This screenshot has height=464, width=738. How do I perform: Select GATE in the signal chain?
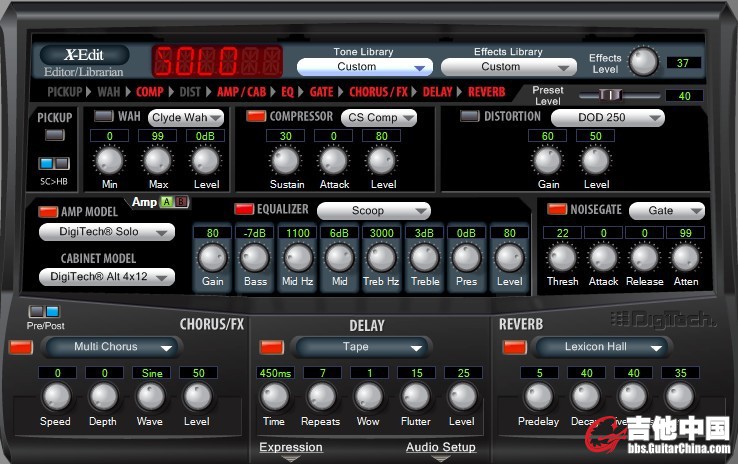tap(321, 92)
